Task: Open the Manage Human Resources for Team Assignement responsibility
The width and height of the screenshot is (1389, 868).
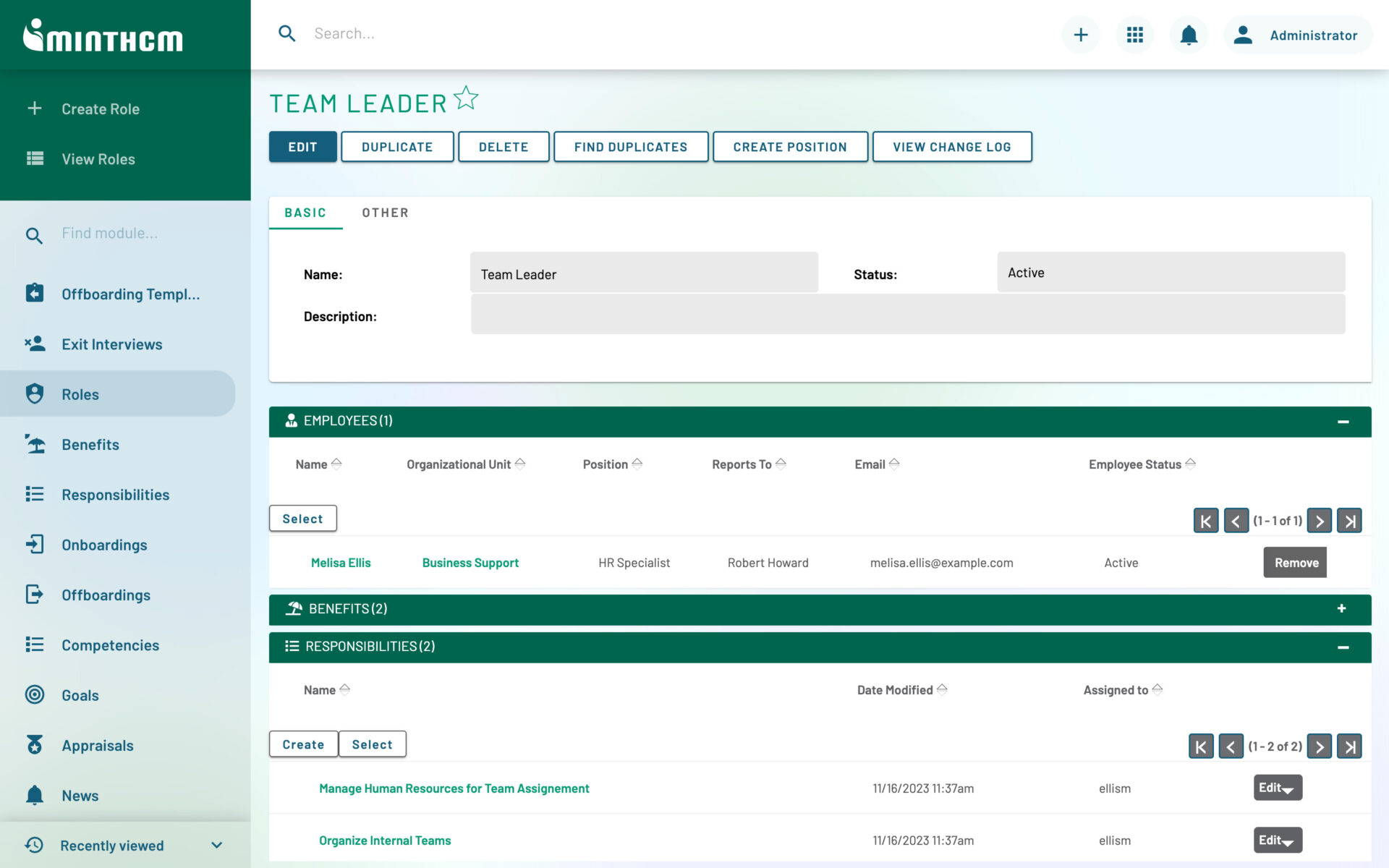Action: pyautogui.click(x=454, y=788)
